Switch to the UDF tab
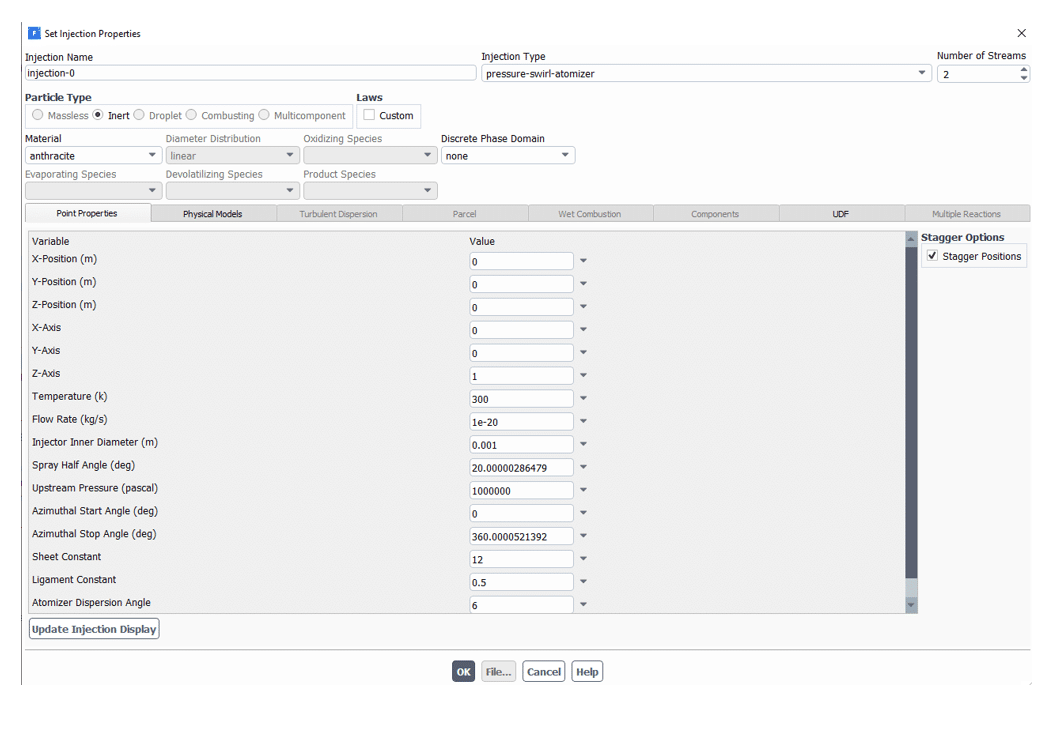1044x730 pixels. (x=840, y=214)
